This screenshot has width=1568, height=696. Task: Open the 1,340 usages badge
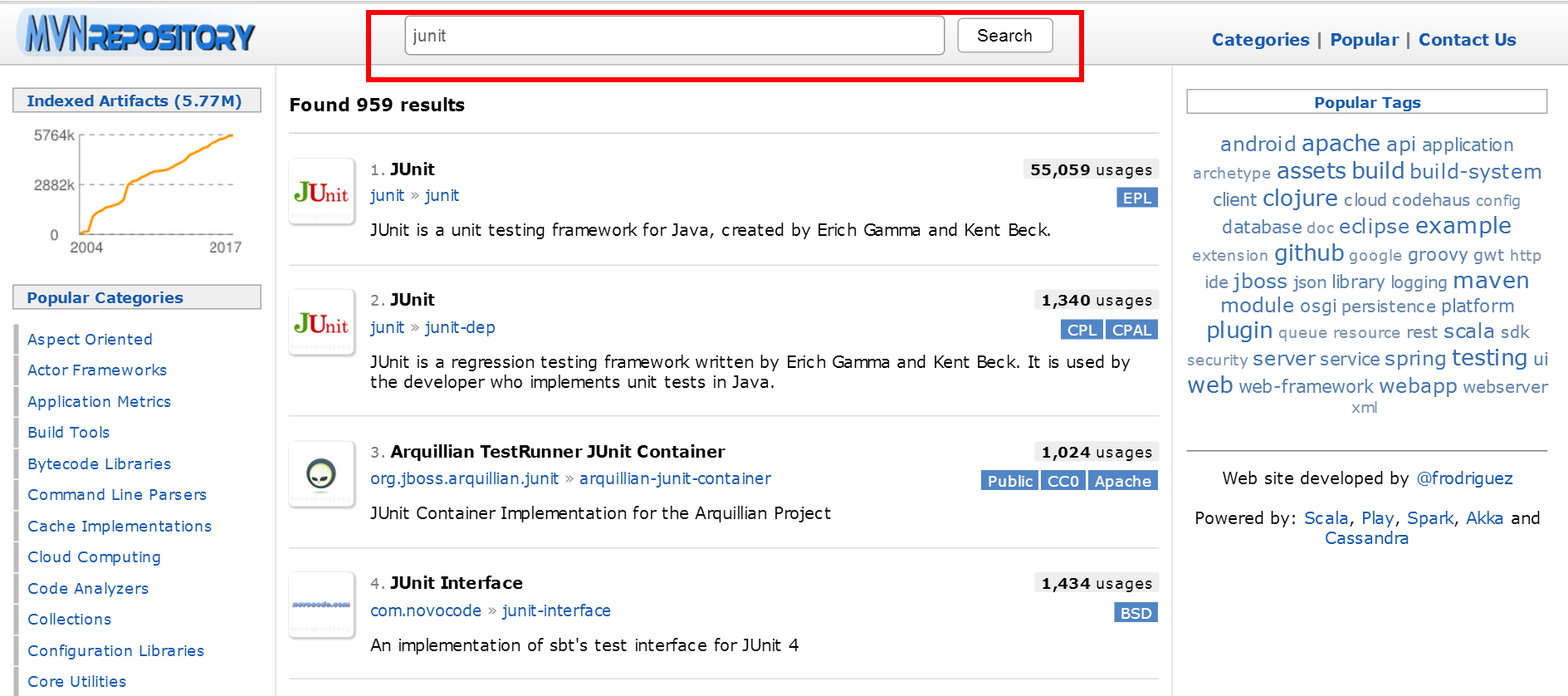tap(1097, 300)
